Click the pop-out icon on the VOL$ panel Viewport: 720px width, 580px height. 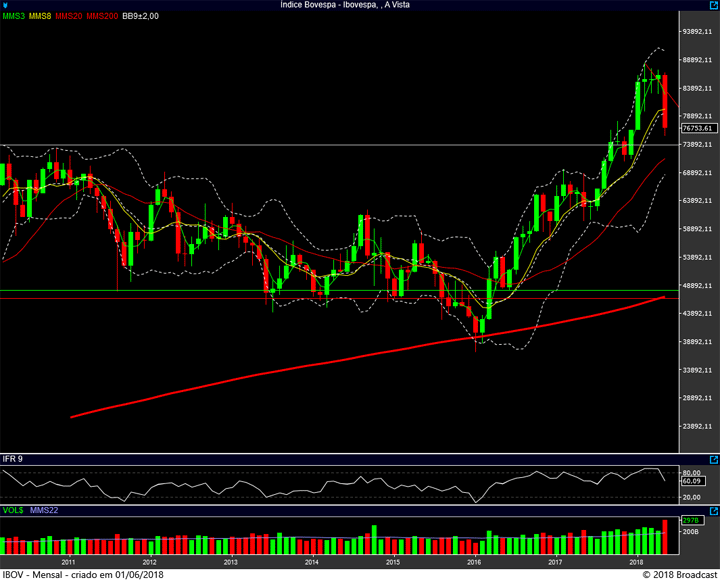tap(711, 510)
